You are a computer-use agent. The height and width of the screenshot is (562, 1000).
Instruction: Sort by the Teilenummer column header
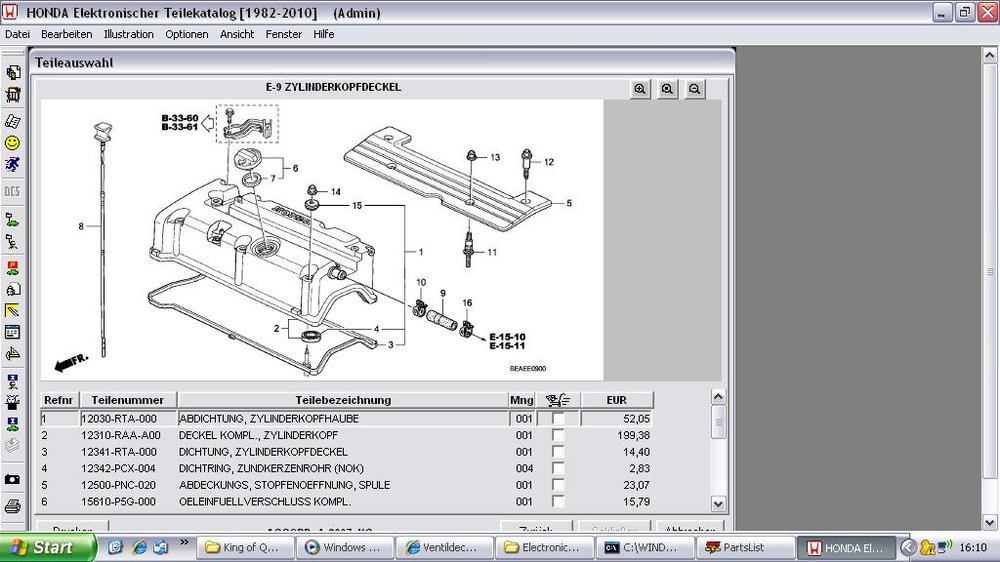coord(128,400)
